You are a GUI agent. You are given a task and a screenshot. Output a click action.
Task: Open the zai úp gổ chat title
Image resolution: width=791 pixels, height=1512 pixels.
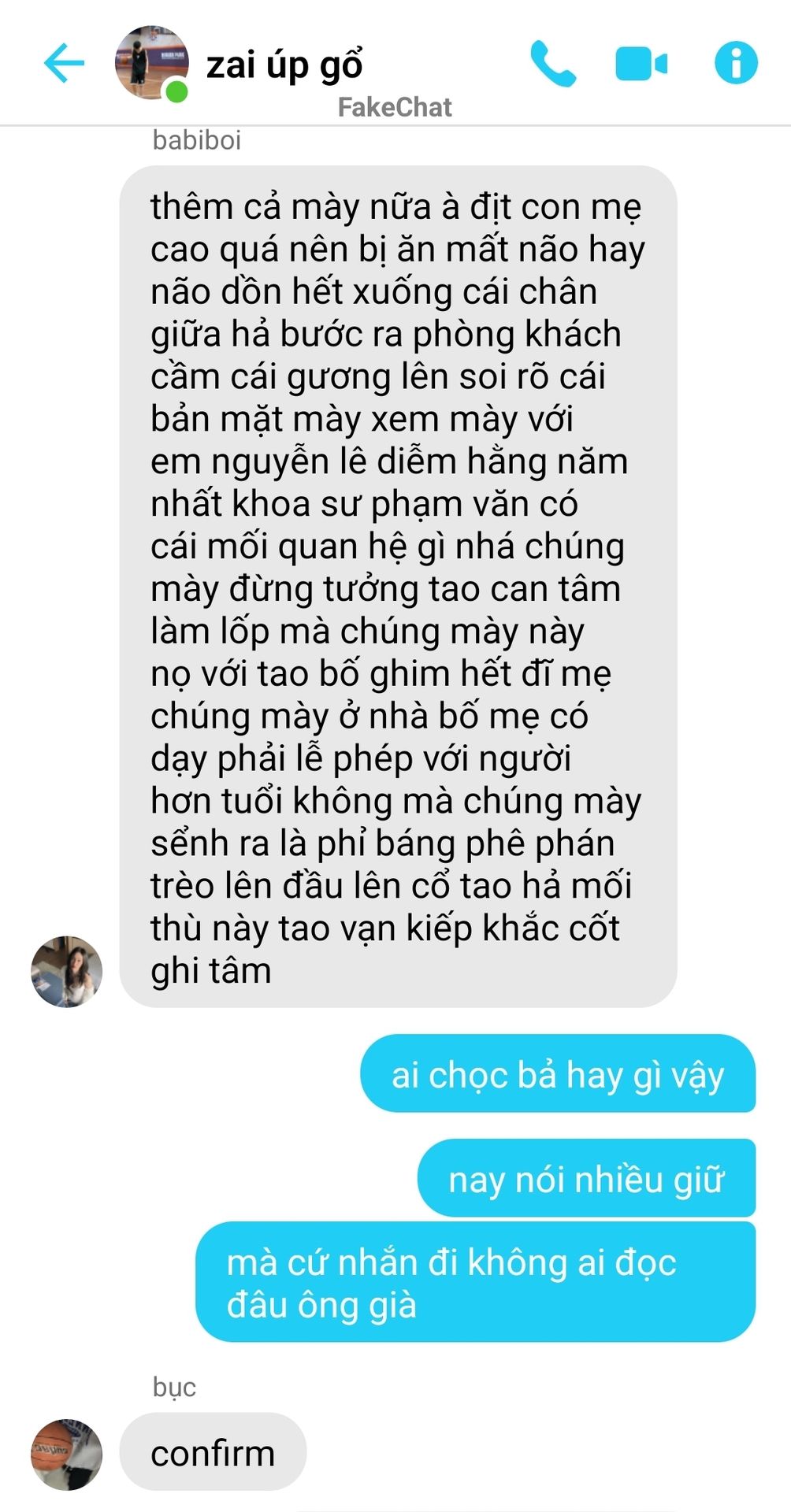284,65
